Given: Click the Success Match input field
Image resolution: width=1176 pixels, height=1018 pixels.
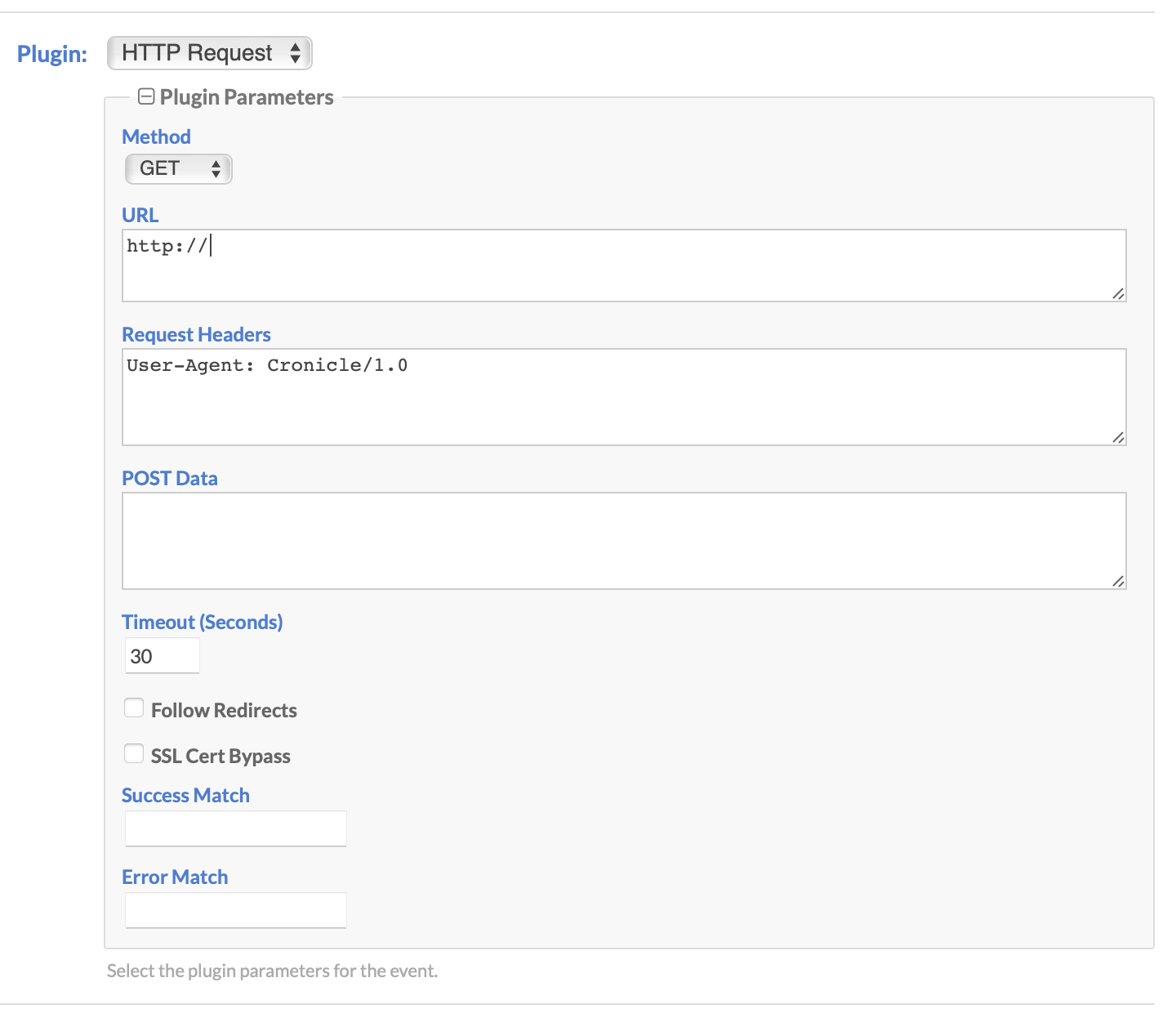Looking at the screenshot, I should [236, 828].
